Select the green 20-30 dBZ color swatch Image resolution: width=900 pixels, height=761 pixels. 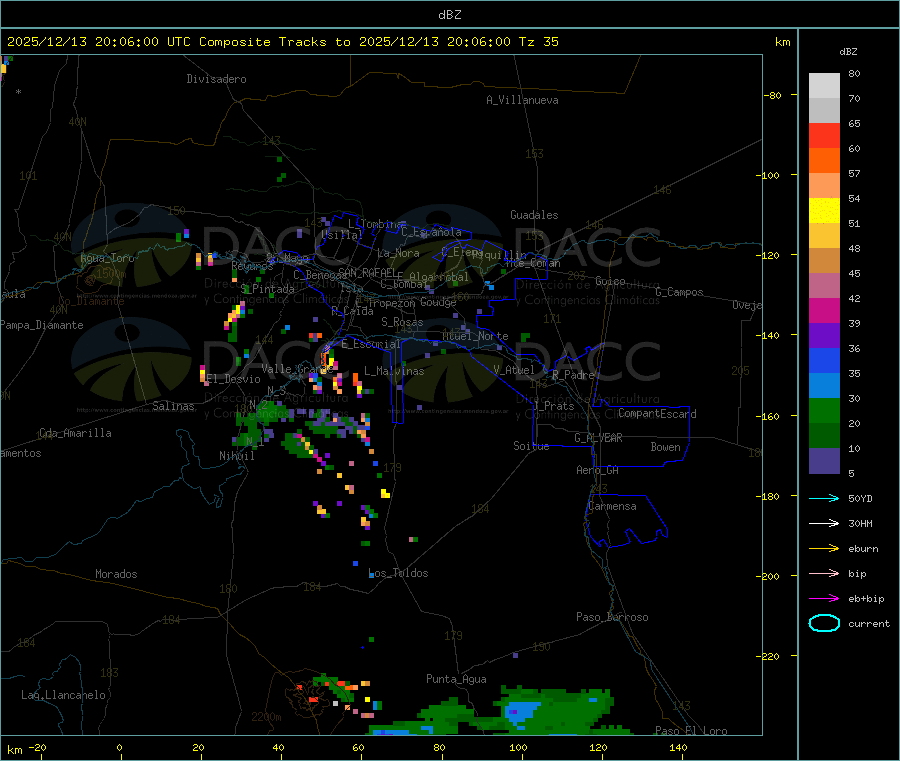(x=824, y=410)
